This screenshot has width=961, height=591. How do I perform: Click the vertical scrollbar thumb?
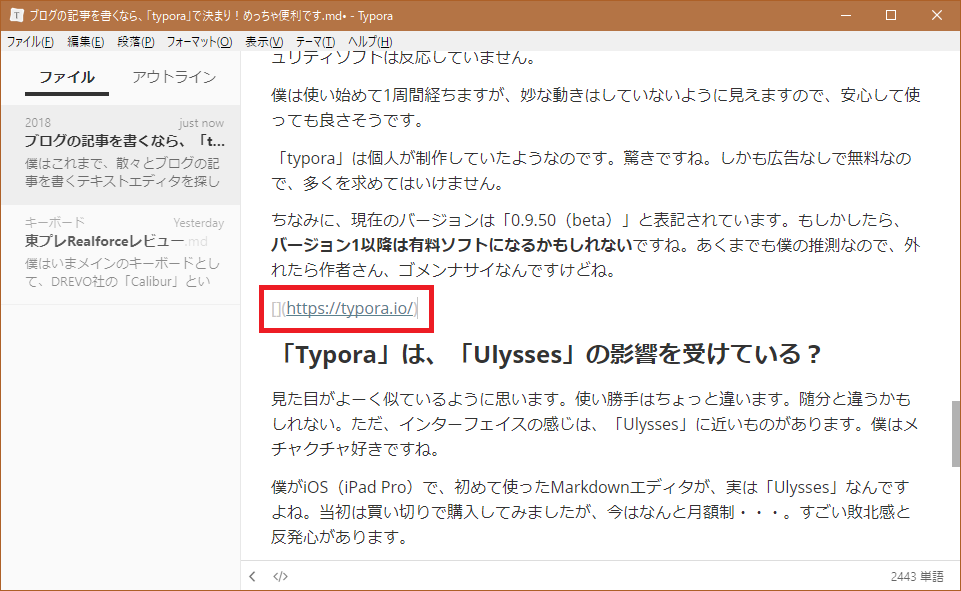pyautogui.click(x=955, y=434)
